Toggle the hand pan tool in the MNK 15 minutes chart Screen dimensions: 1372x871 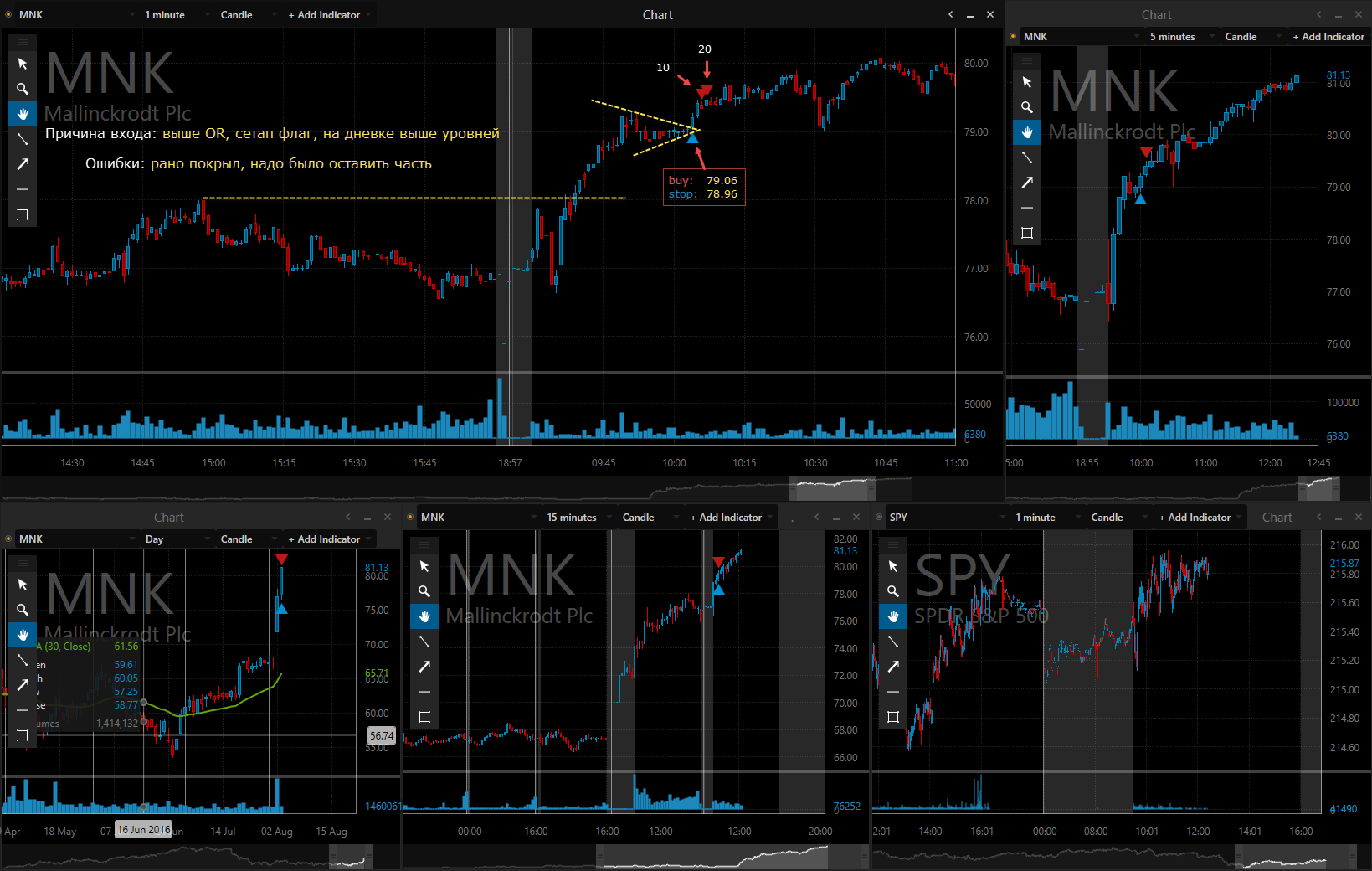tap(424, 616)
